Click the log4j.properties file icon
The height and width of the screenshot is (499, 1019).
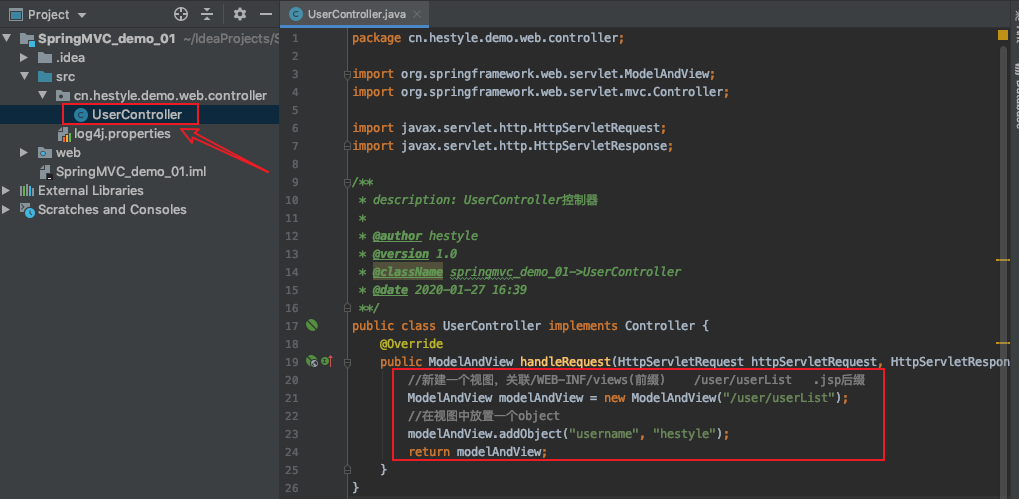tap(64, 134)
